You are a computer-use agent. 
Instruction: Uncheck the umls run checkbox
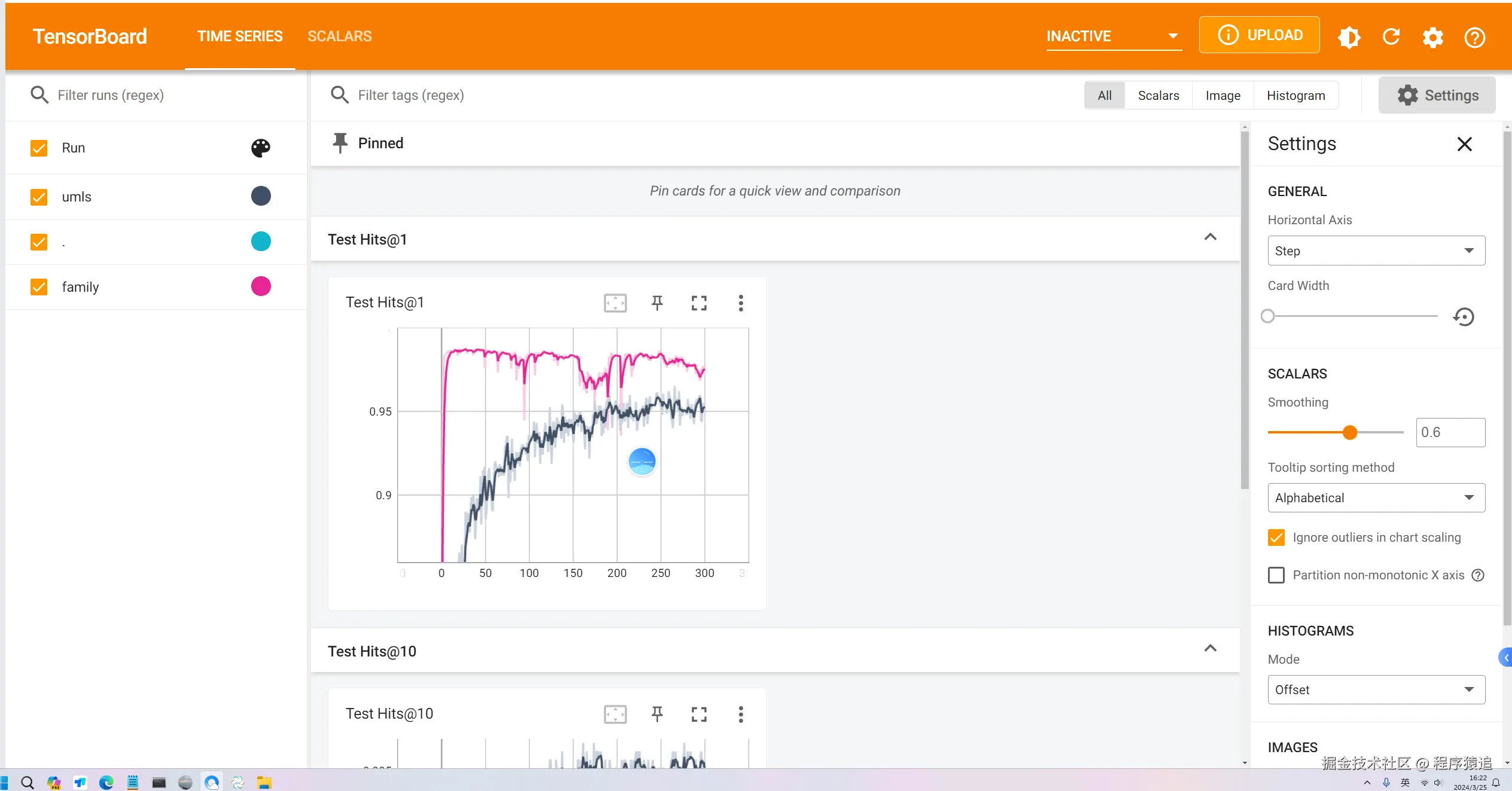39,197
